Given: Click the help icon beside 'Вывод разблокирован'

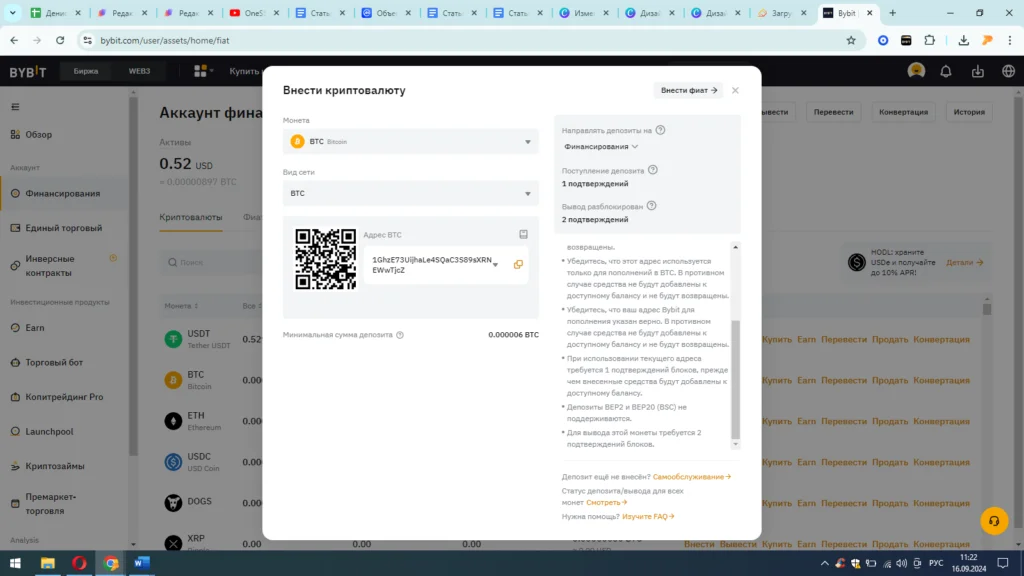Looking at the screenshot, I should pyautogui.click(x=651, y=206).
